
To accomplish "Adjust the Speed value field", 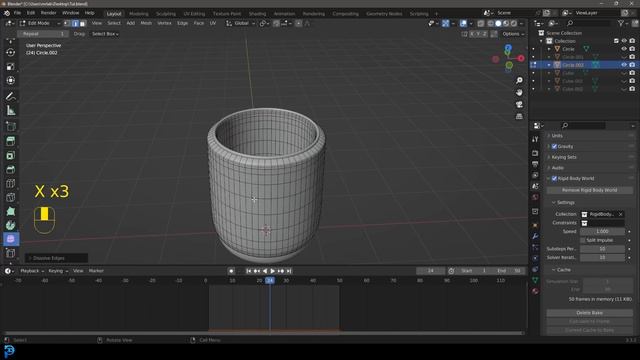I will 602,231.
